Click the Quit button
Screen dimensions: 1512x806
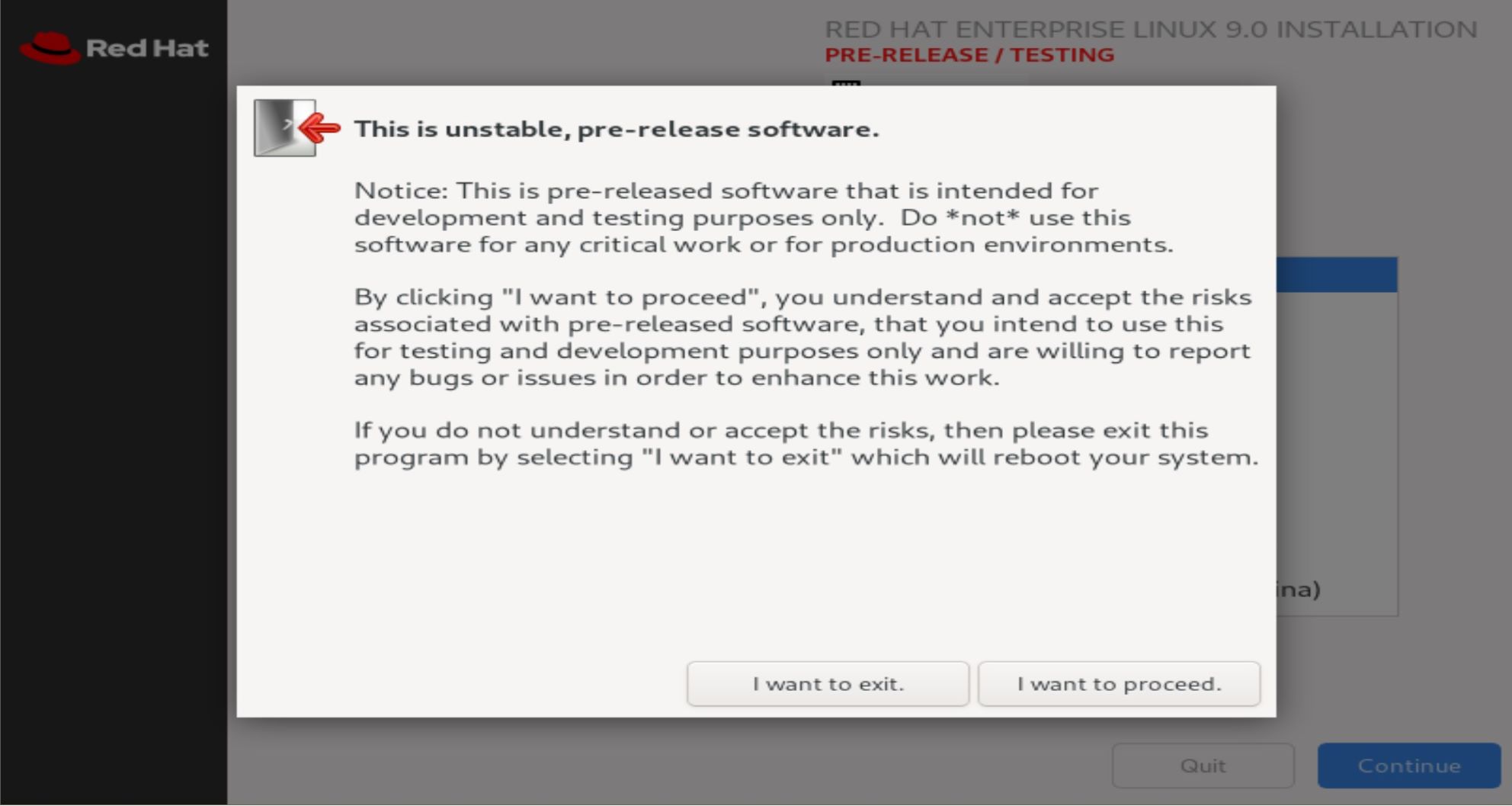coord(1203,766)
